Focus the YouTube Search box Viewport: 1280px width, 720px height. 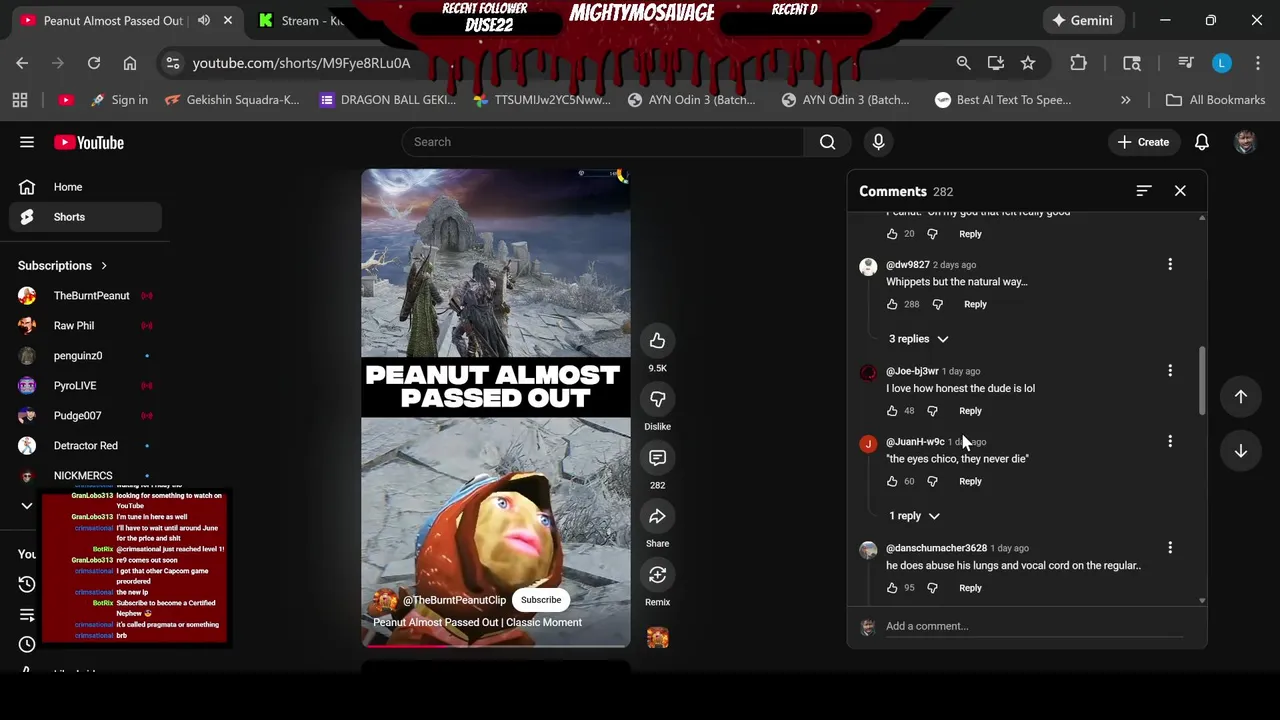603,142
